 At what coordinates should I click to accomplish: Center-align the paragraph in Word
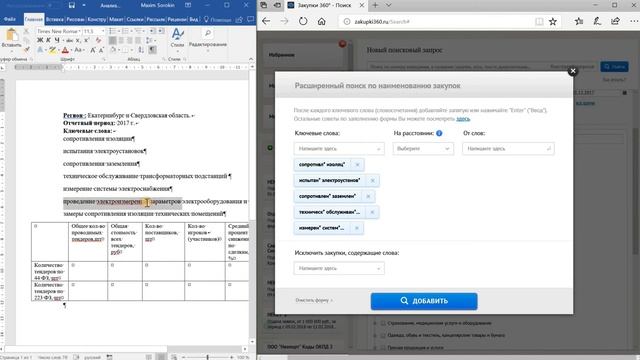tap(121, 40)
